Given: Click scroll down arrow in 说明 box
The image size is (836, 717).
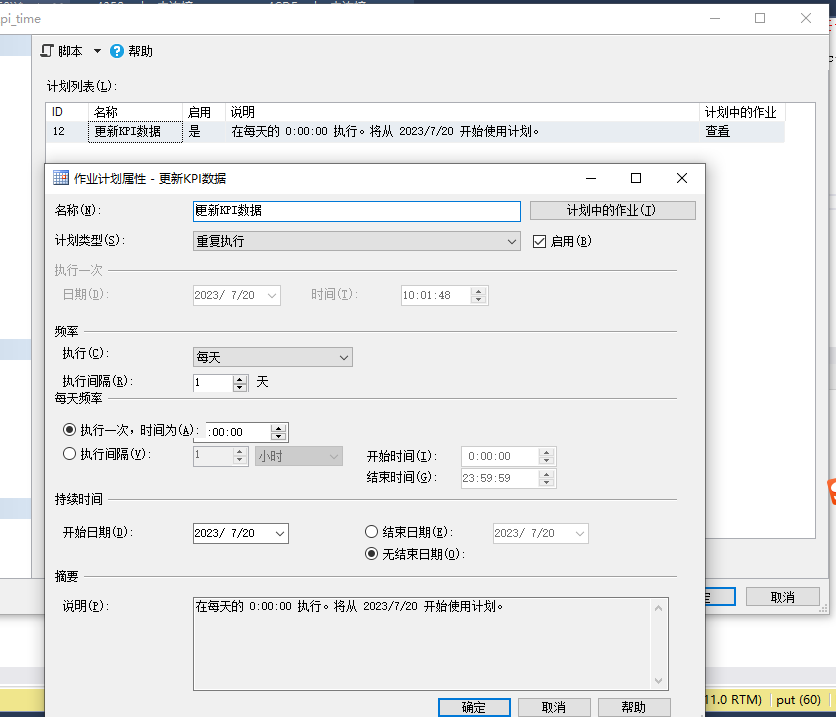Looking at the screenshot, I should (x=658, y=681).
